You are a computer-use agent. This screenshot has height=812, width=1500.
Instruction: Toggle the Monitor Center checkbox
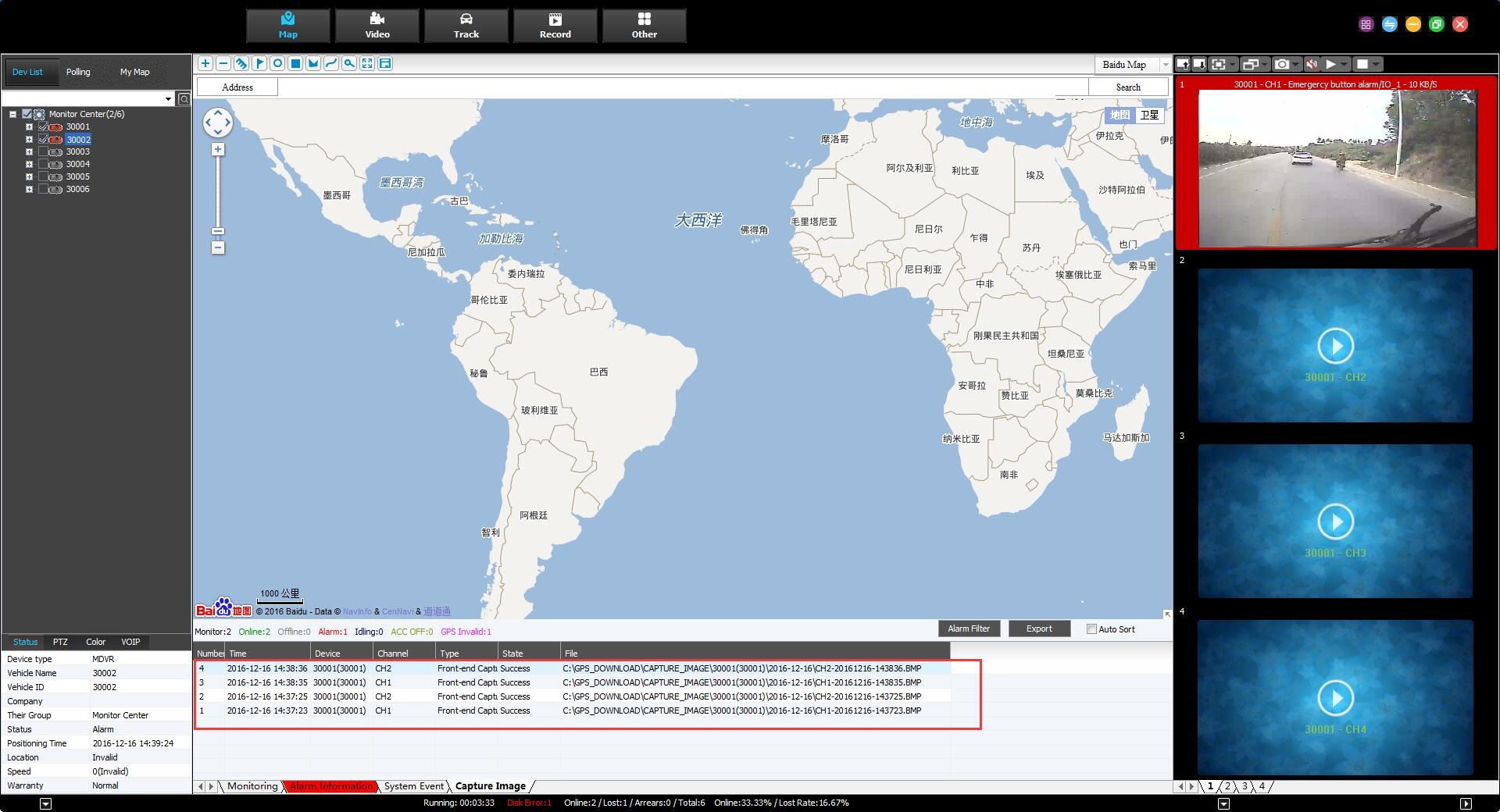(26, 113)
